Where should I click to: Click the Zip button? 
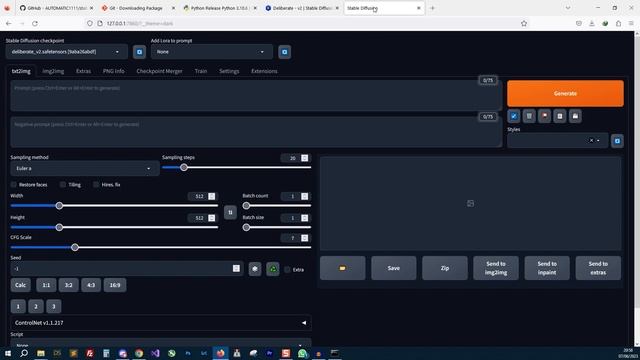pos(445,268)
